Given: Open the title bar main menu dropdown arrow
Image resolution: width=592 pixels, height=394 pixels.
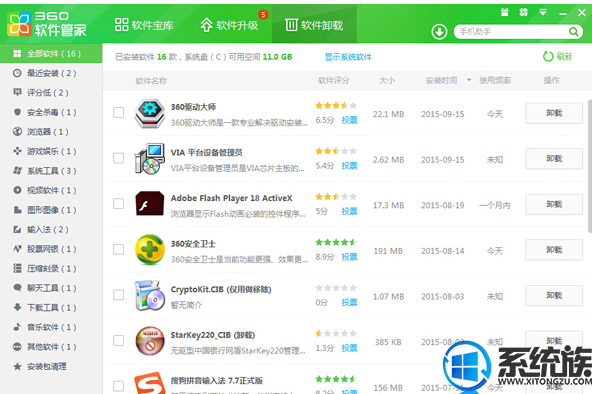Looking at the screenshot, I should pos(543,12).
